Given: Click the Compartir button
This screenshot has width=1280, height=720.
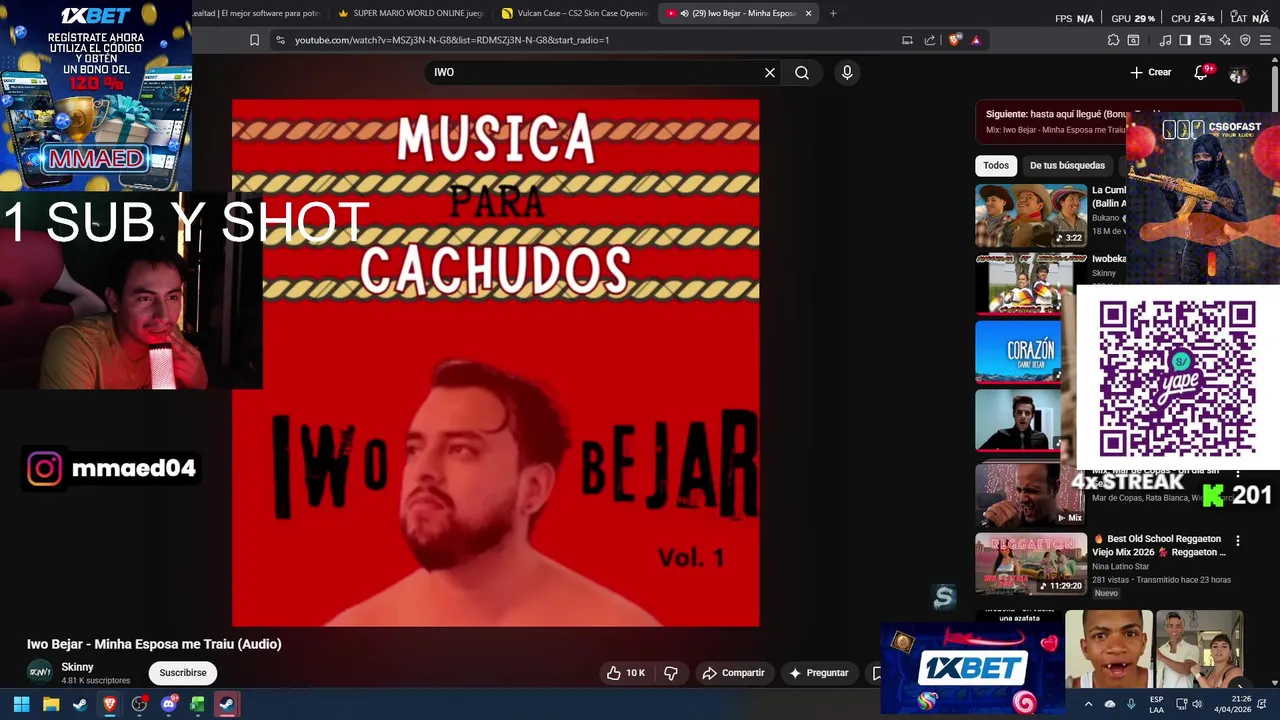Looking at the screenshot, I should coord(733,673).
